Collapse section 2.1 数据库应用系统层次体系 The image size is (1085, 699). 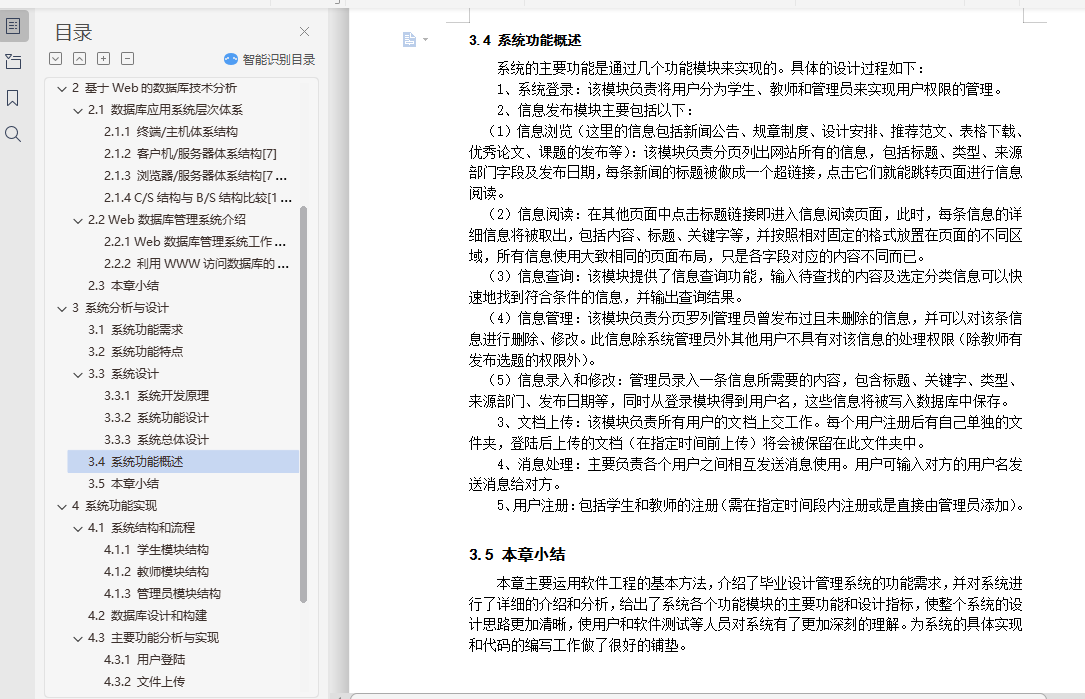78,111
